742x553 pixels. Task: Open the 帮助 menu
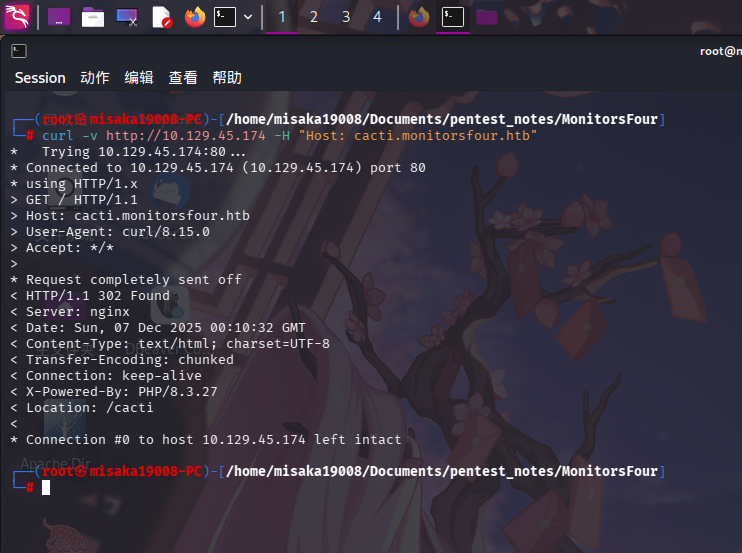point(227,78)
